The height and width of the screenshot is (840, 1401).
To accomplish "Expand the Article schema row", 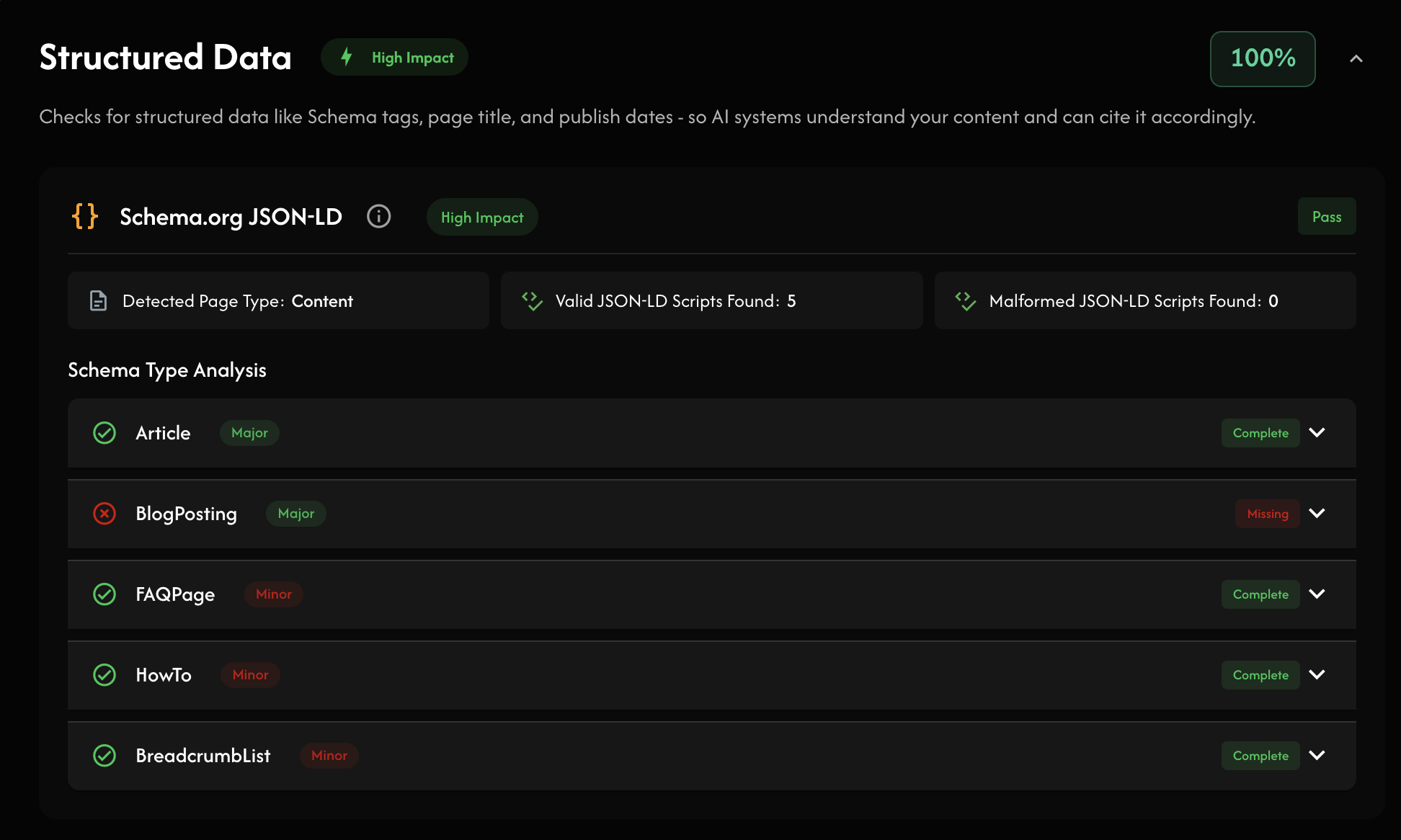I will (x=1317, y=433).
